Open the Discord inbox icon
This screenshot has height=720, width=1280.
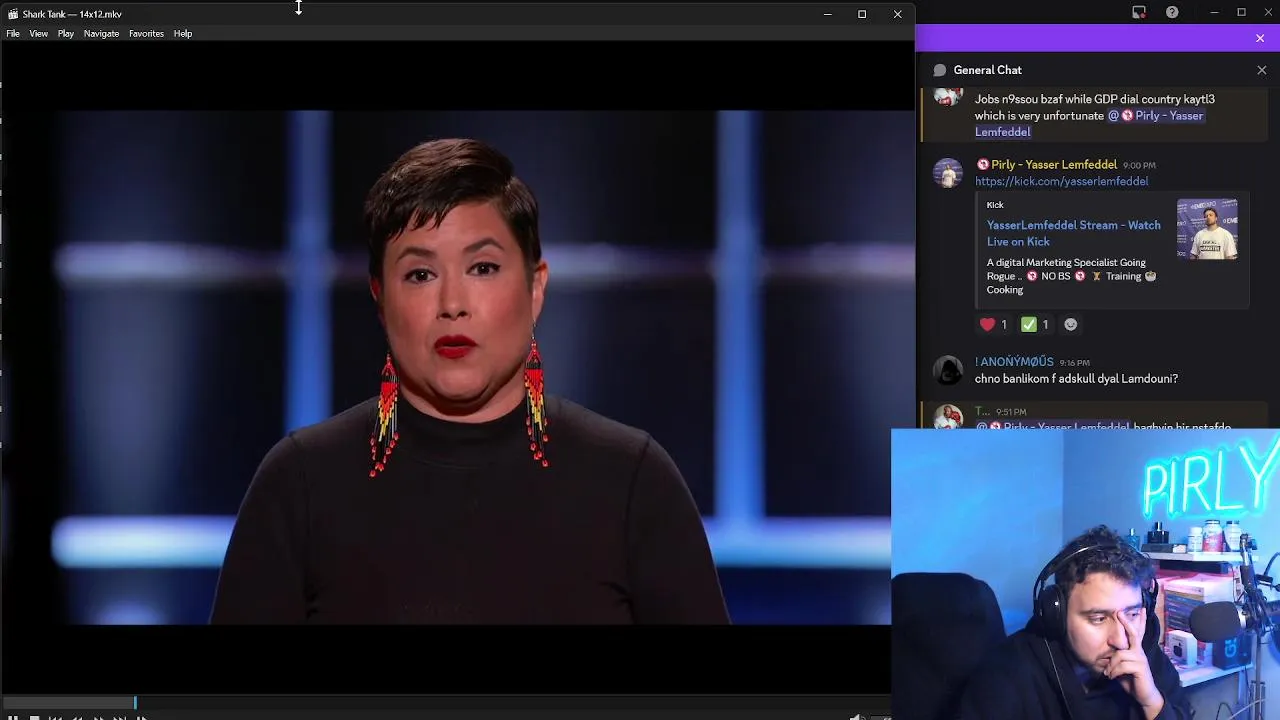pyautogui.click(x=1139, y=12)
